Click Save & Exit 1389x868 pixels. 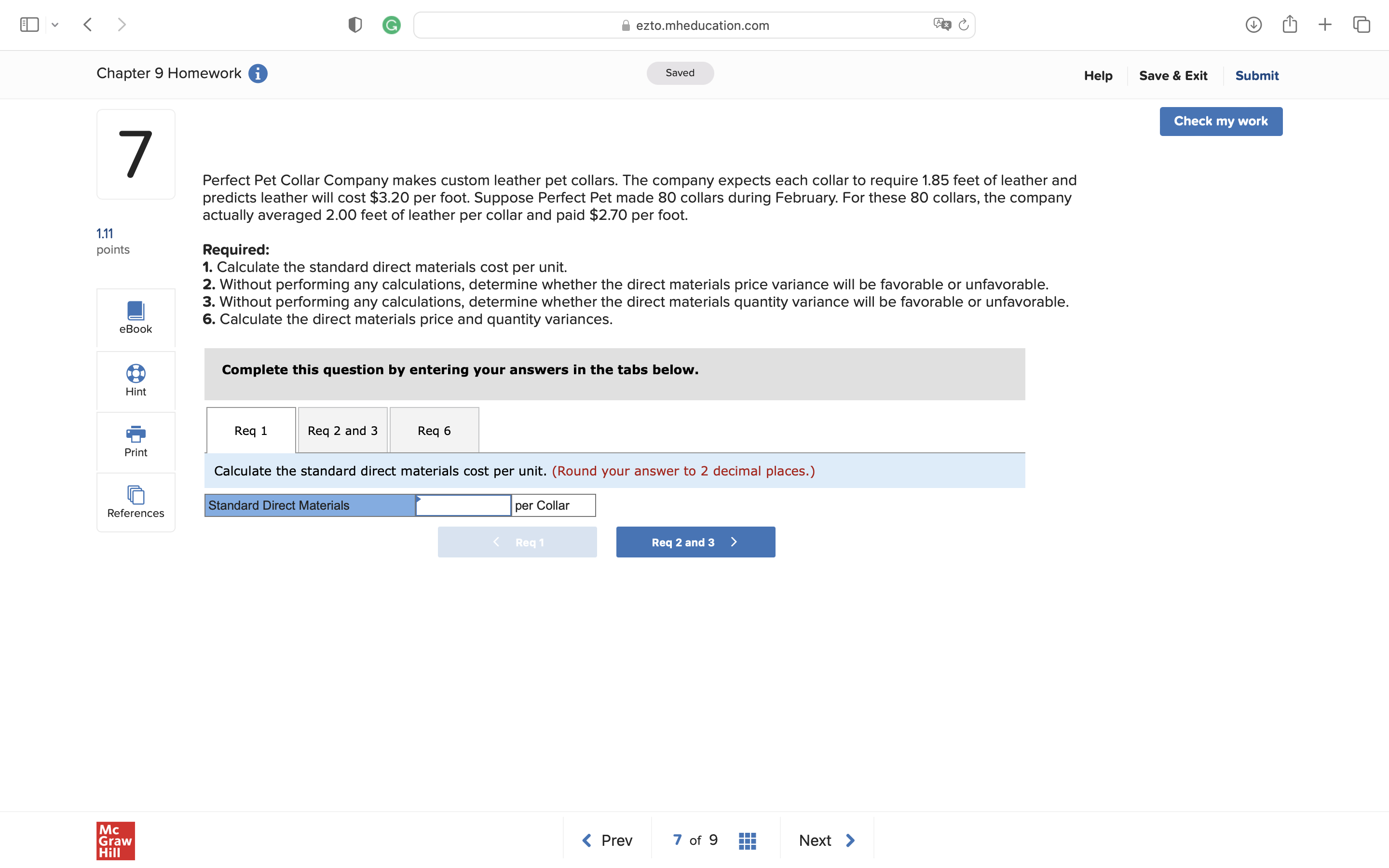point(1172,76)
